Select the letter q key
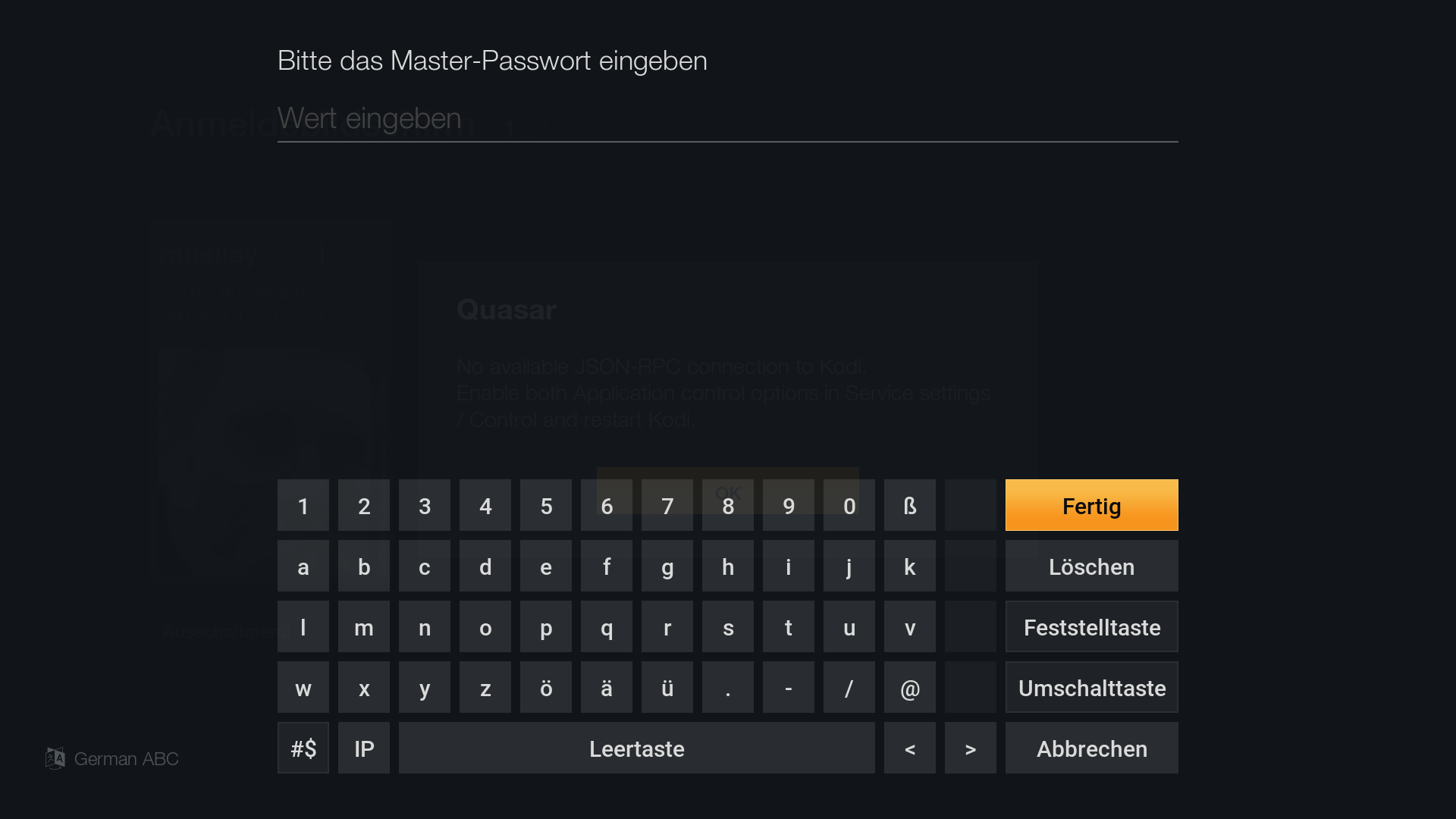The image size is (1456, 819). pyautogui.click(x=607, y=626)
